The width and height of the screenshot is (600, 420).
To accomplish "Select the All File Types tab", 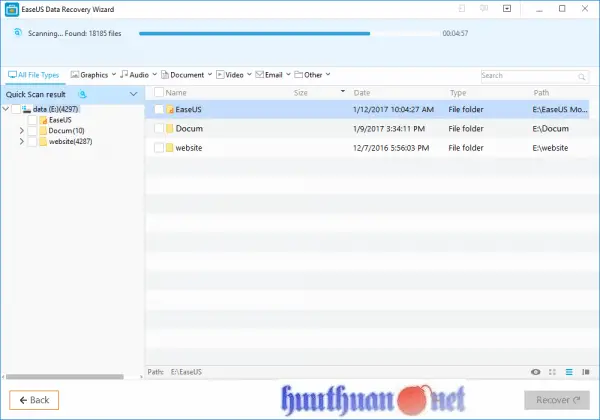I will pyautogui.click(x=34, y=75).
